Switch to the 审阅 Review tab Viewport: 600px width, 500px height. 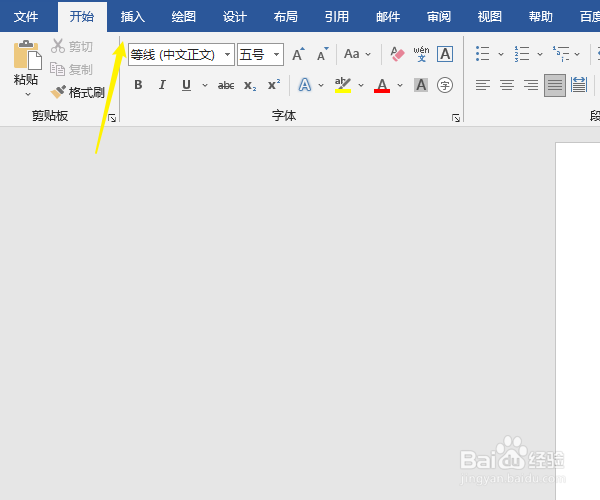pos(439,16)
